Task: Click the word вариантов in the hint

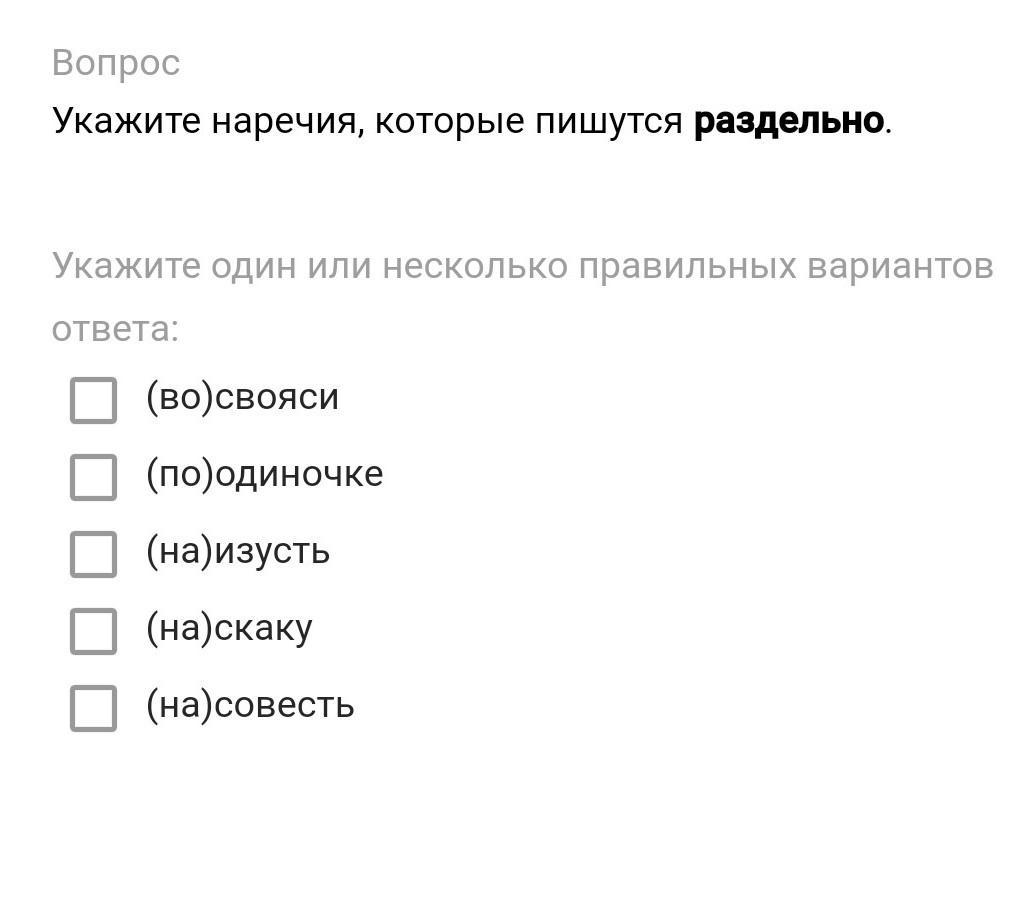Action: click(x=900, y=266)
